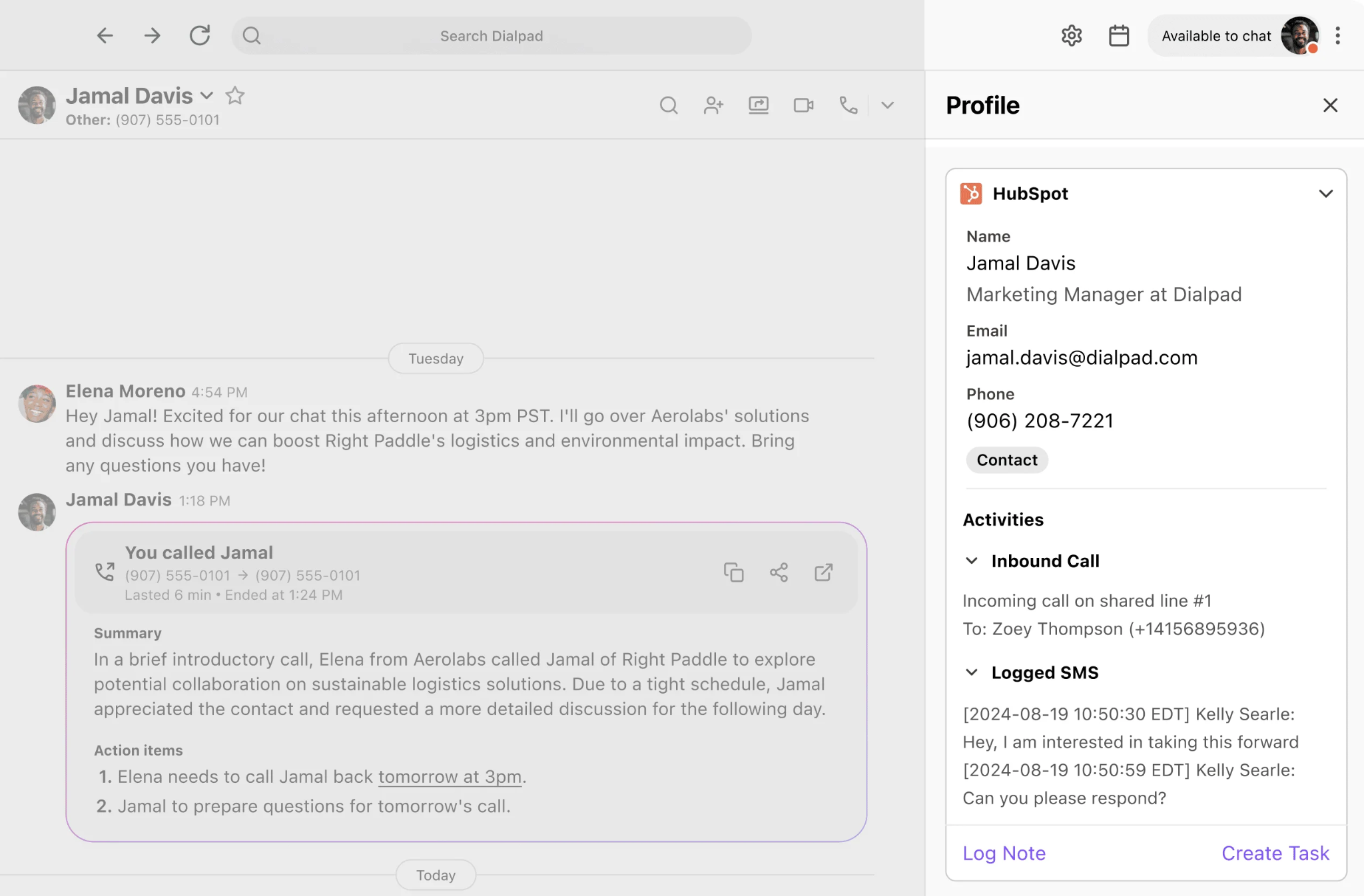Click Log Note link
This screenshot has width=1364, height=896.
pyautogui.click(x=1004, y=853)
